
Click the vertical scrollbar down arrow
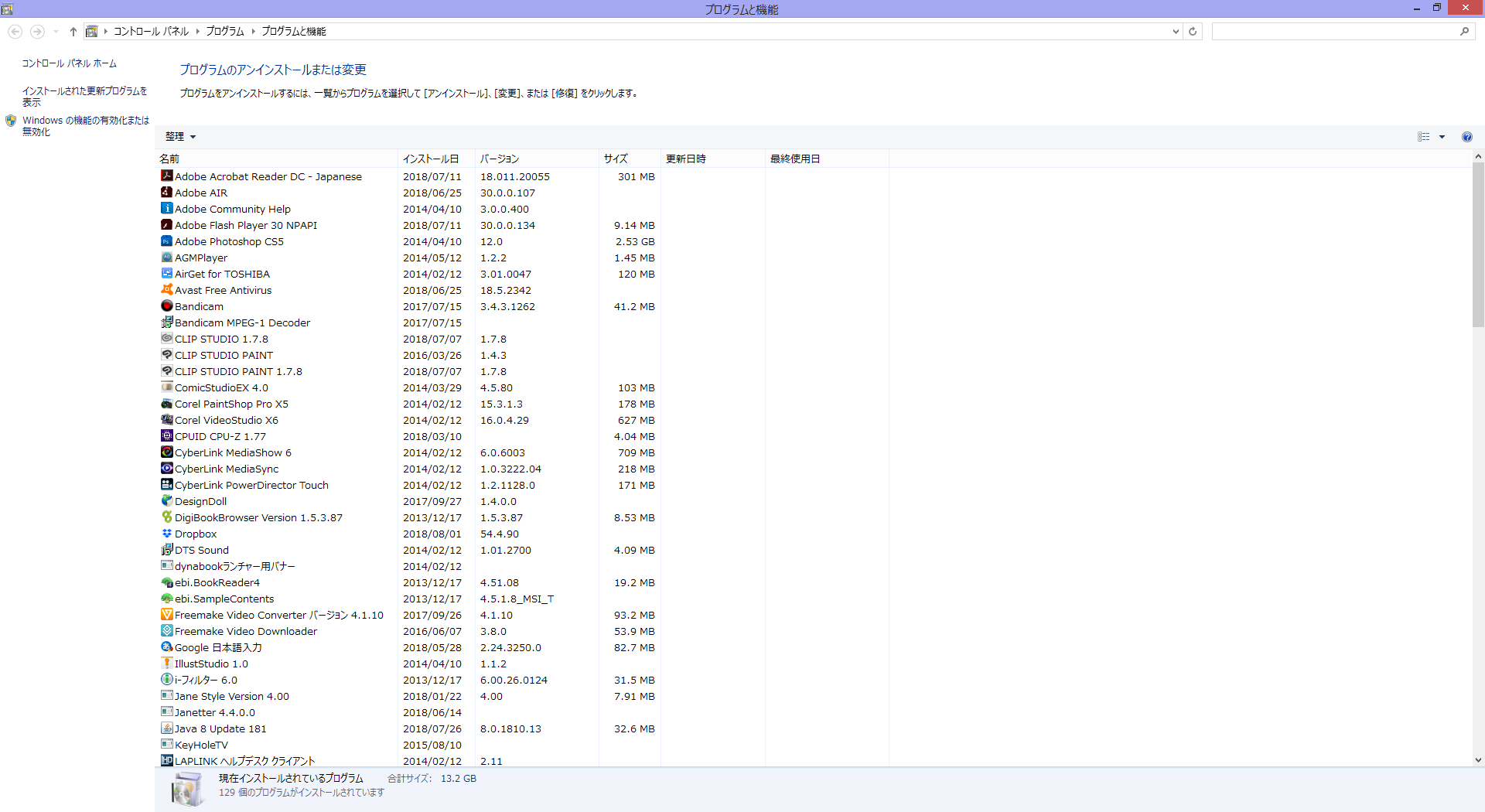(1478, 760)
